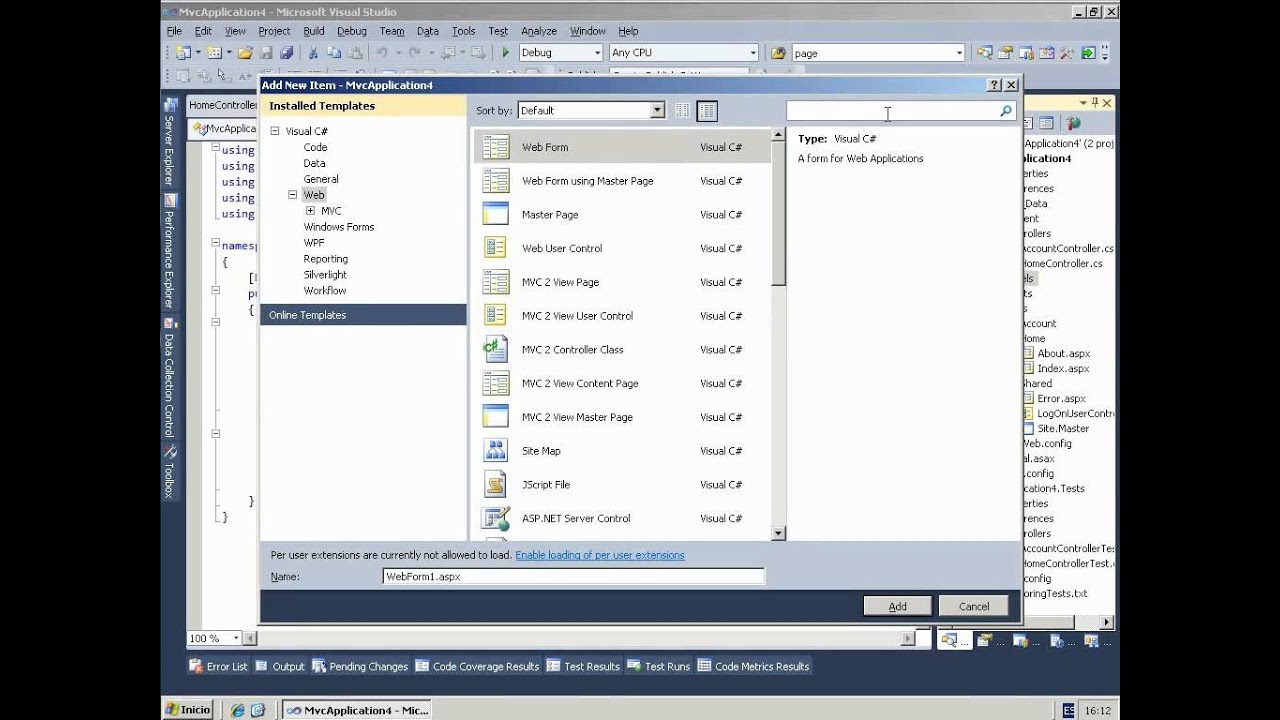Open the Build menu
The width and height of the screenshot is (1280, 720).
point(314,31)
